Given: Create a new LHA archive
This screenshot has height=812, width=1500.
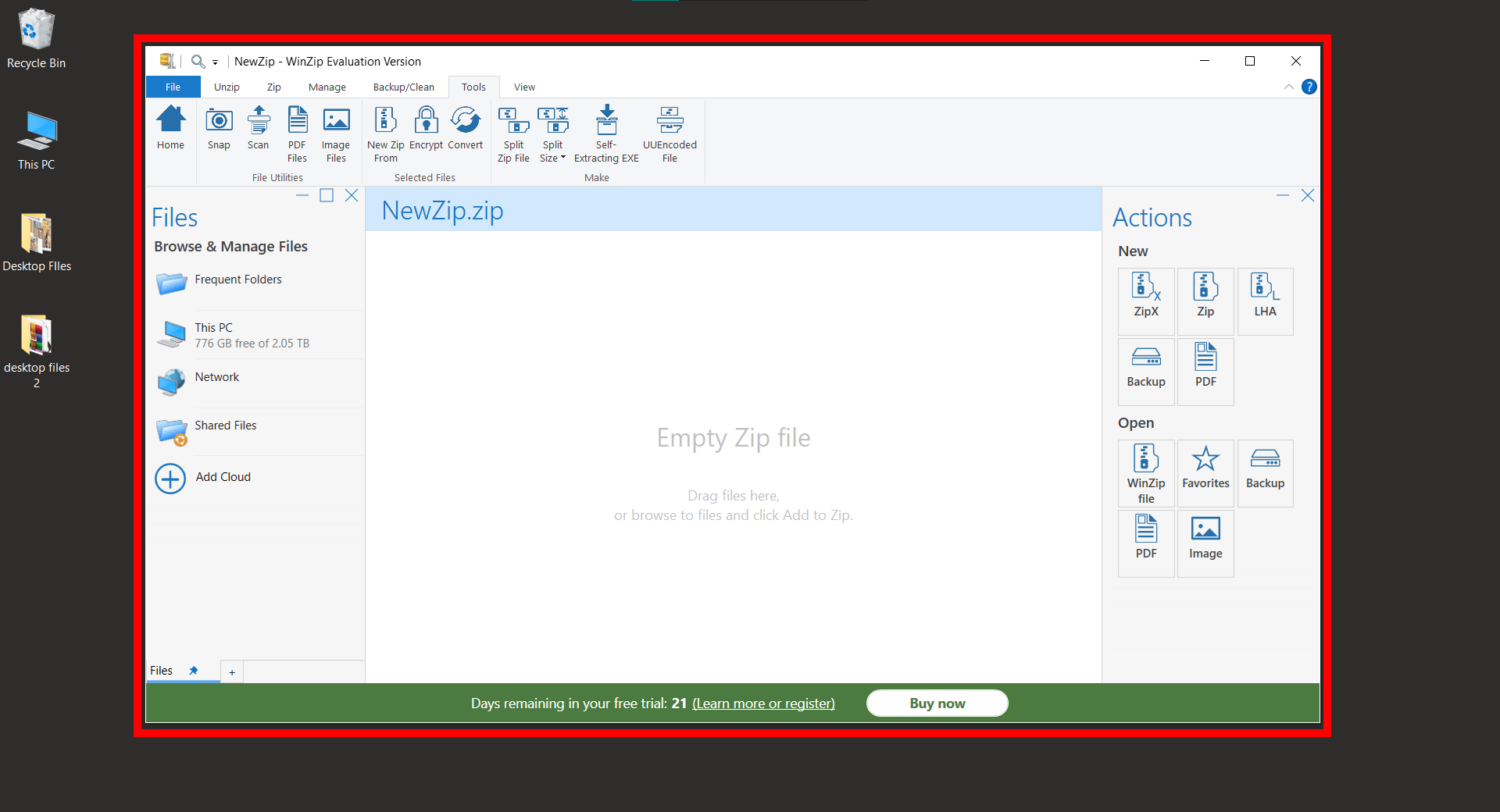Looking at the screenshot, I should pos(1265,301).
